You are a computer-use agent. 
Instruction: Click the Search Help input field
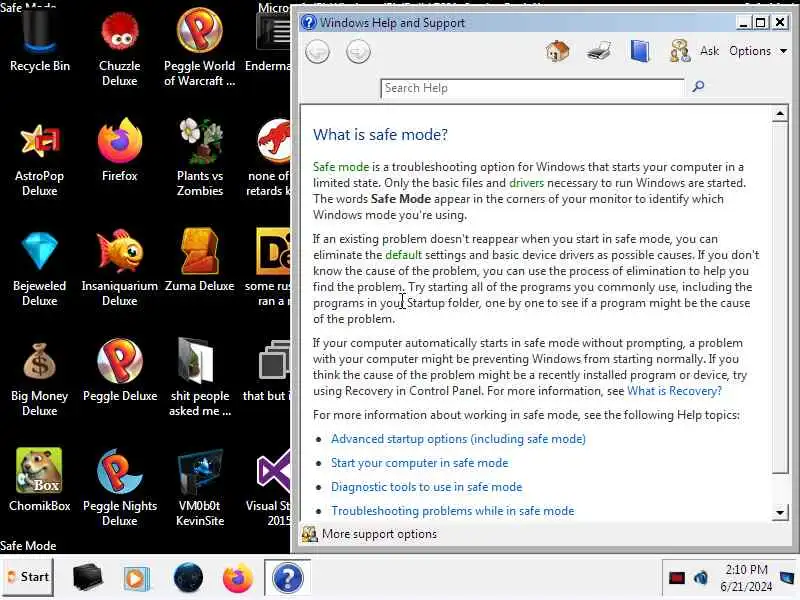click(x=532, y=88)
